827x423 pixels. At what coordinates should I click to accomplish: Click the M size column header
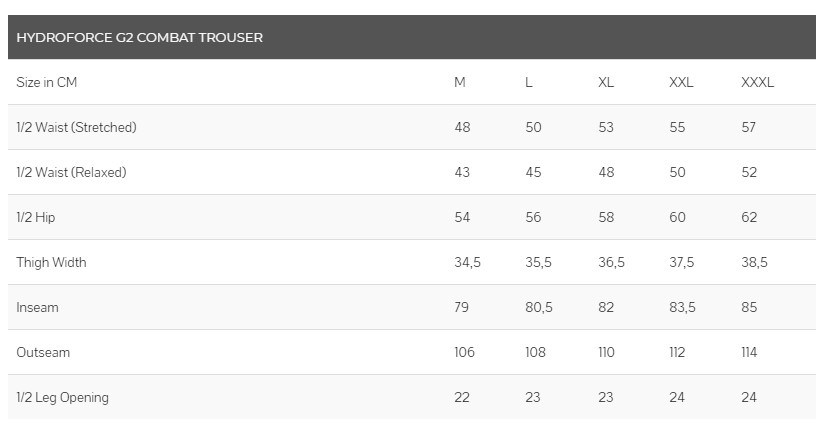click(x=460, y=82)
